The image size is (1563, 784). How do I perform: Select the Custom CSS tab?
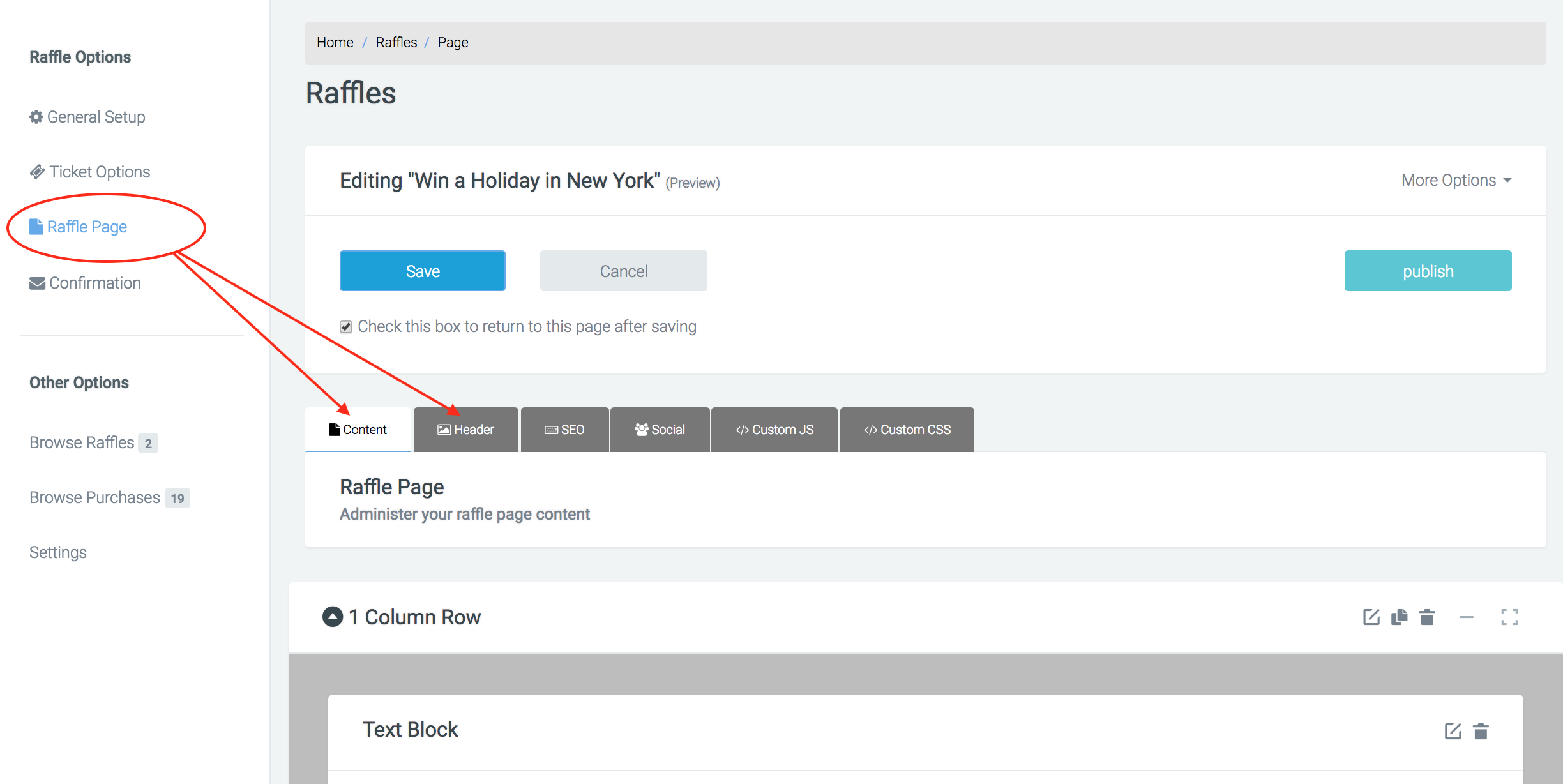tap(907, 430)
